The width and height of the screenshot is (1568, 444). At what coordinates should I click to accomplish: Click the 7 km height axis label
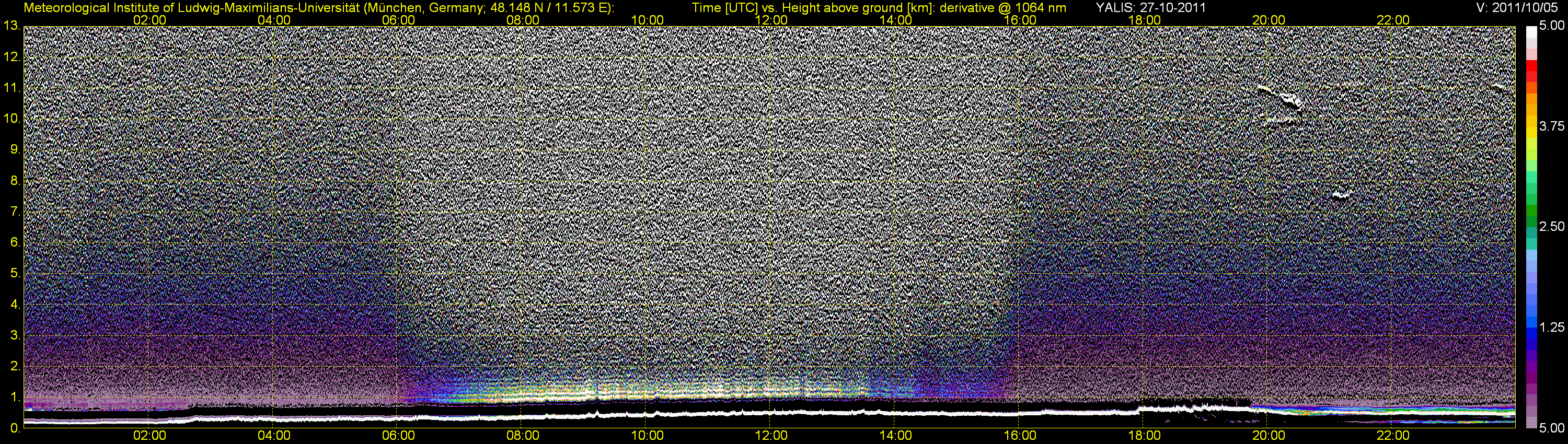pyautogui.click(x=15, y=212)
